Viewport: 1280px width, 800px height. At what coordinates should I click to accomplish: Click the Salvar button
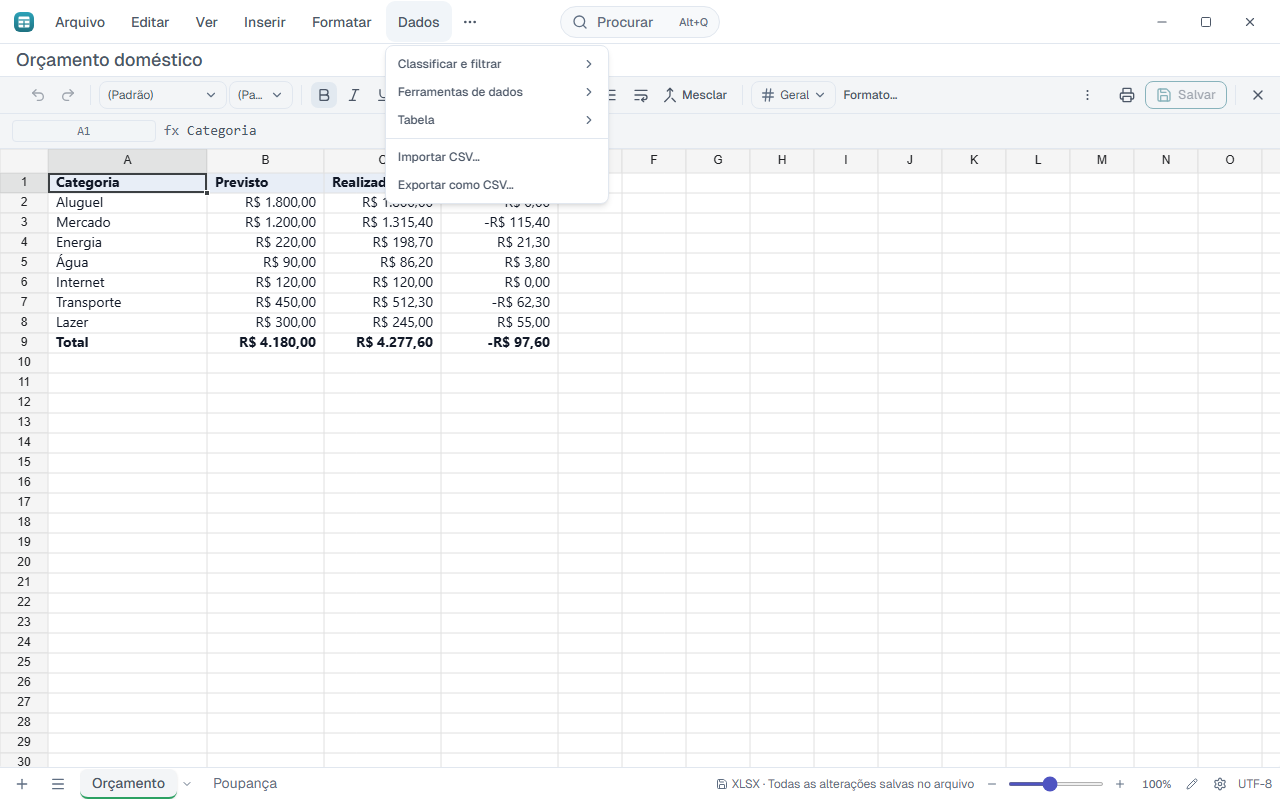[1186, 95]
